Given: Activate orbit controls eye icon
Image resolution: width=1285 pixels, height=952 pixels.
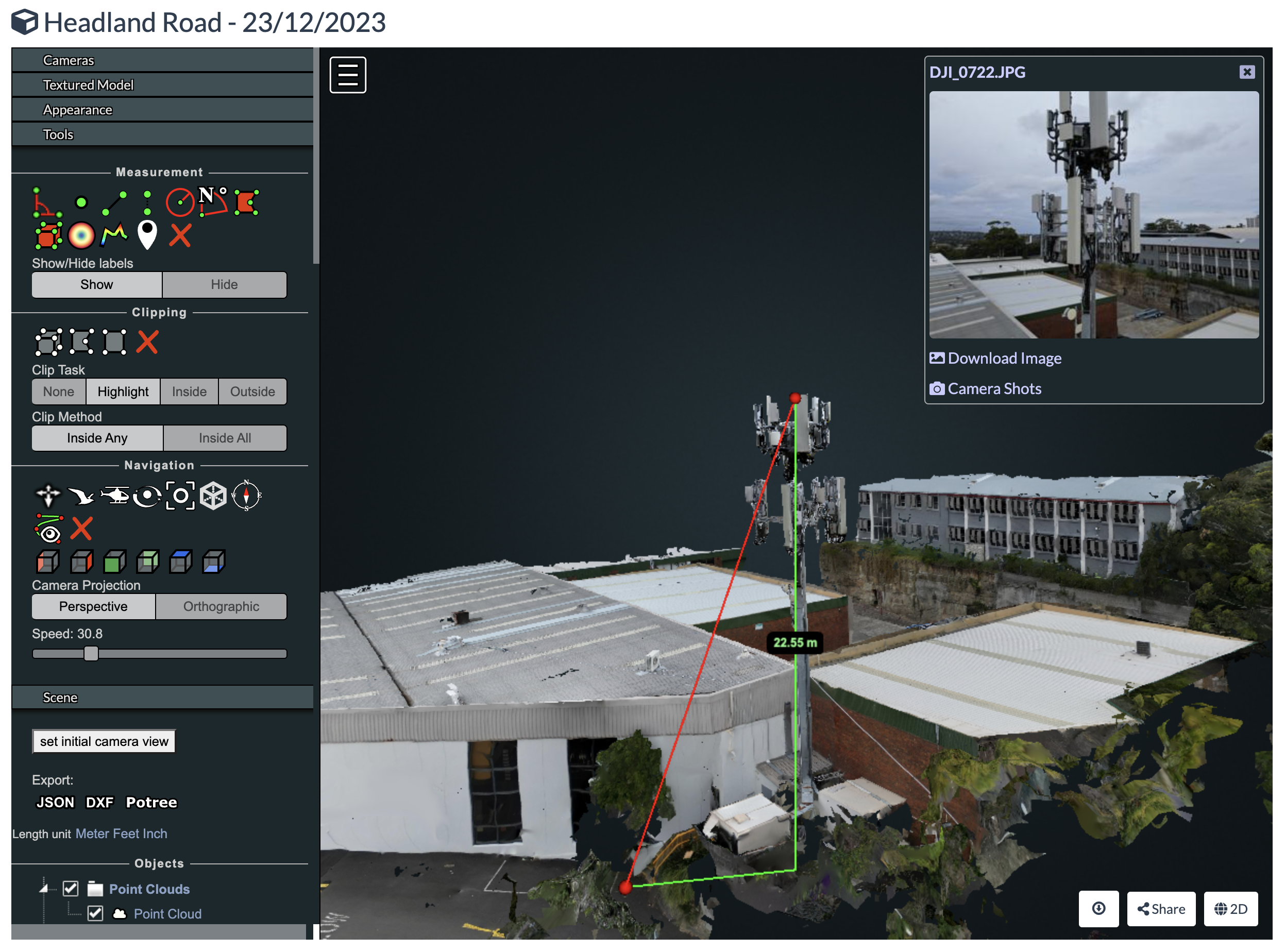Looking at the screenshot, I should pos(147,496).
